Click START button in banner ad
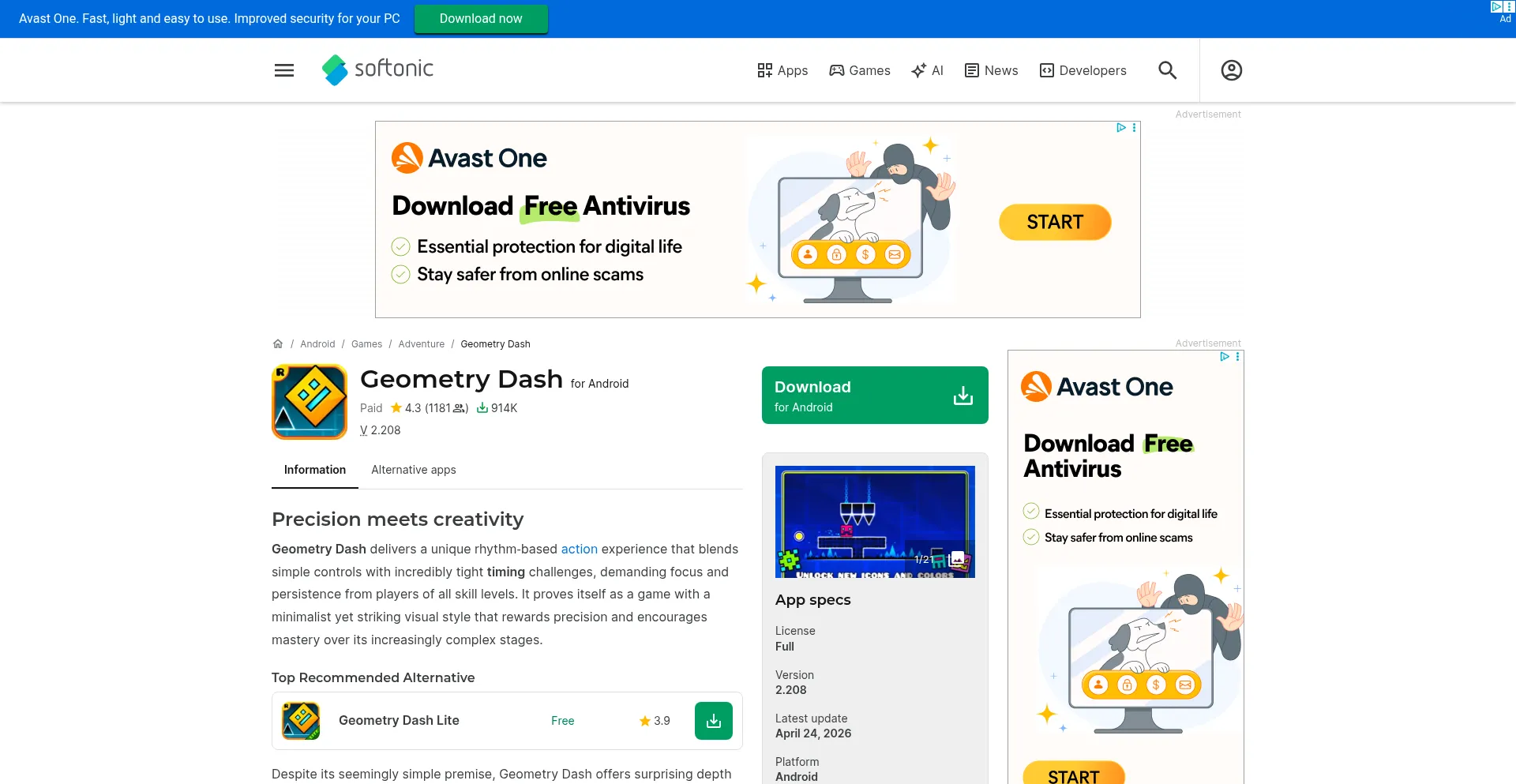Viewport: 1516px width, 784px height. tap(1055, 223)
